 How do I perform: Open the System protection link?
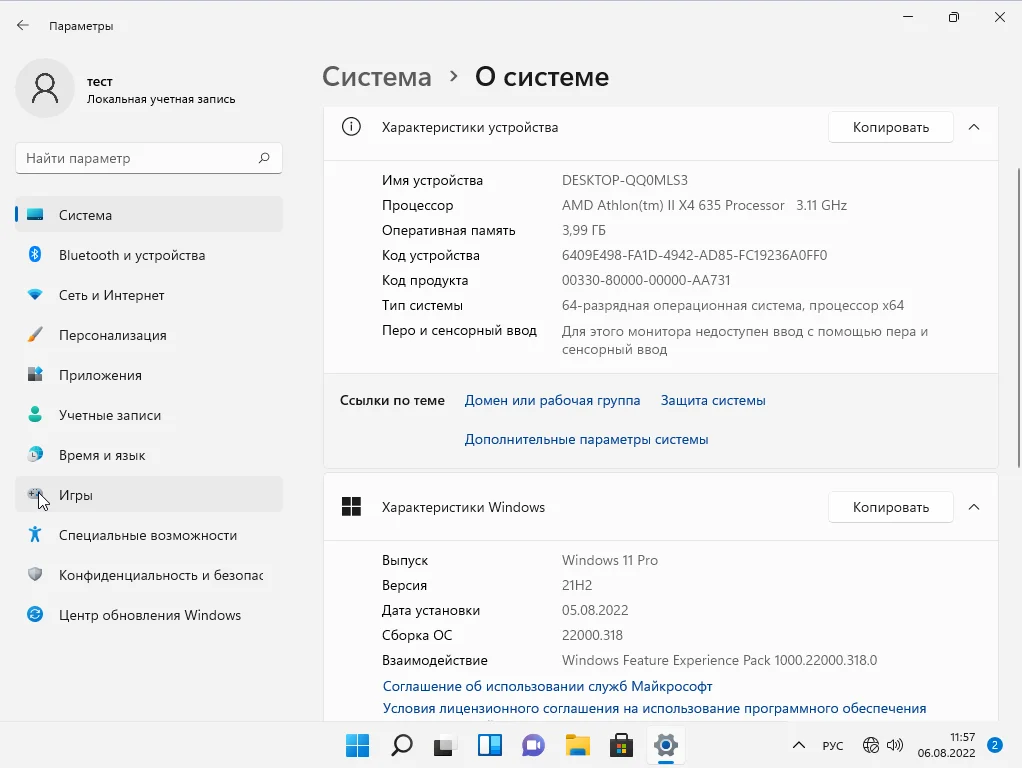[713, 400]
